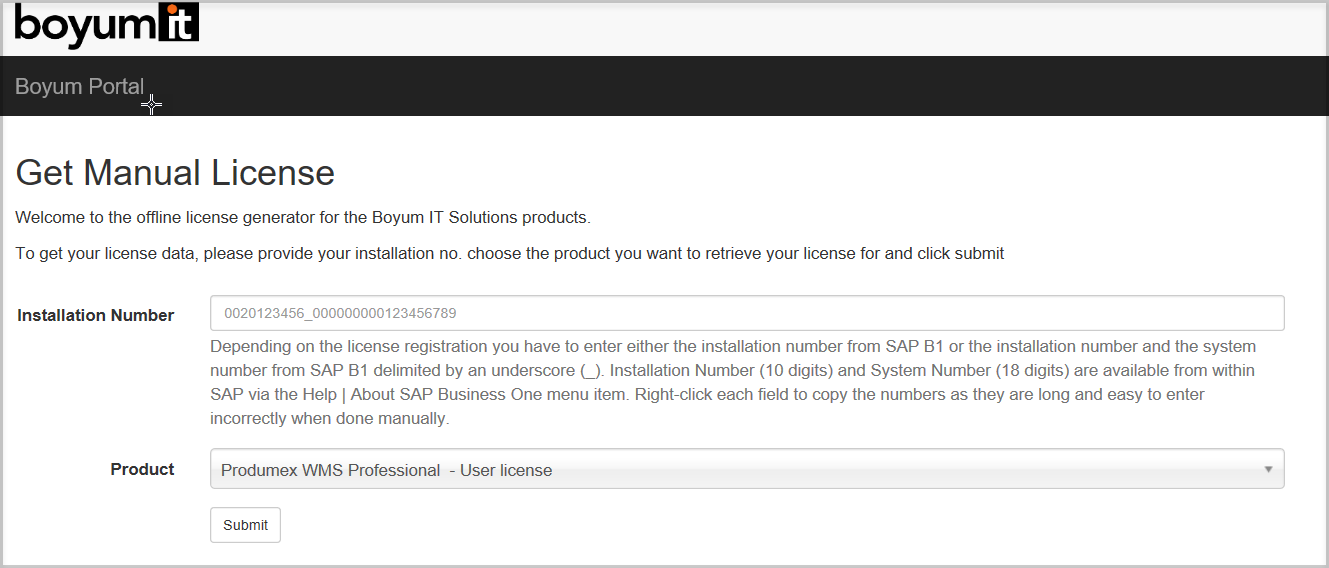Click the welcome offline license generator text
This screenshot has width=1329, height=568.
point(303,217)
